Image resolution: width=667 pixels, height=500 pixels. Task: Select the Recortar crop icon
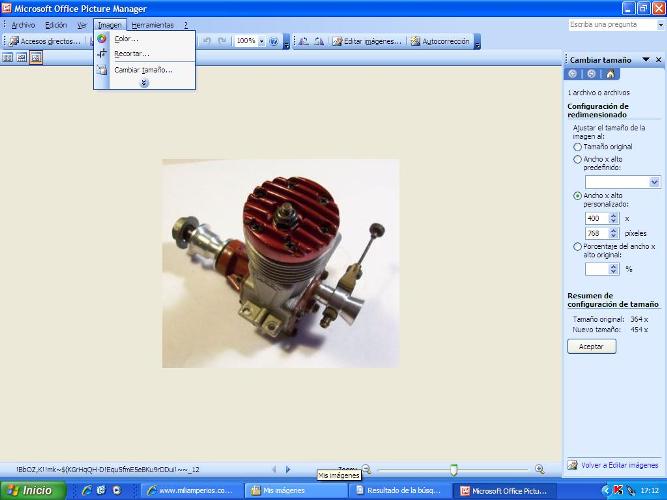click(102, 54)
